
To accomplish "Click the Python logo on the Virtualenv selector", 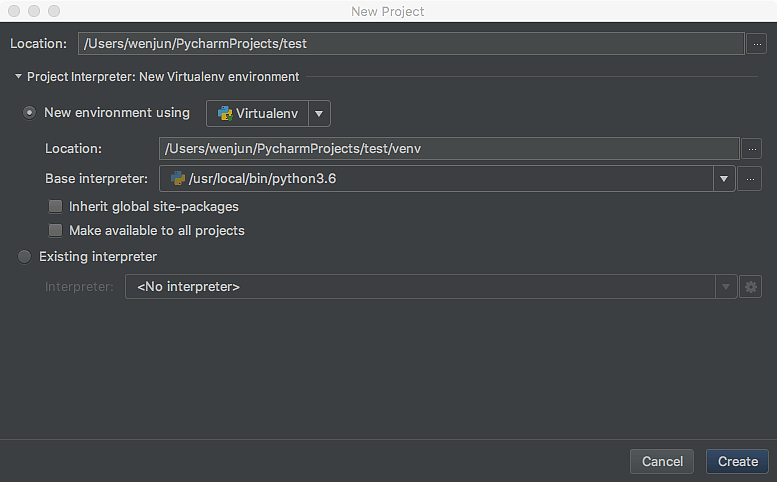I will 225,113.
